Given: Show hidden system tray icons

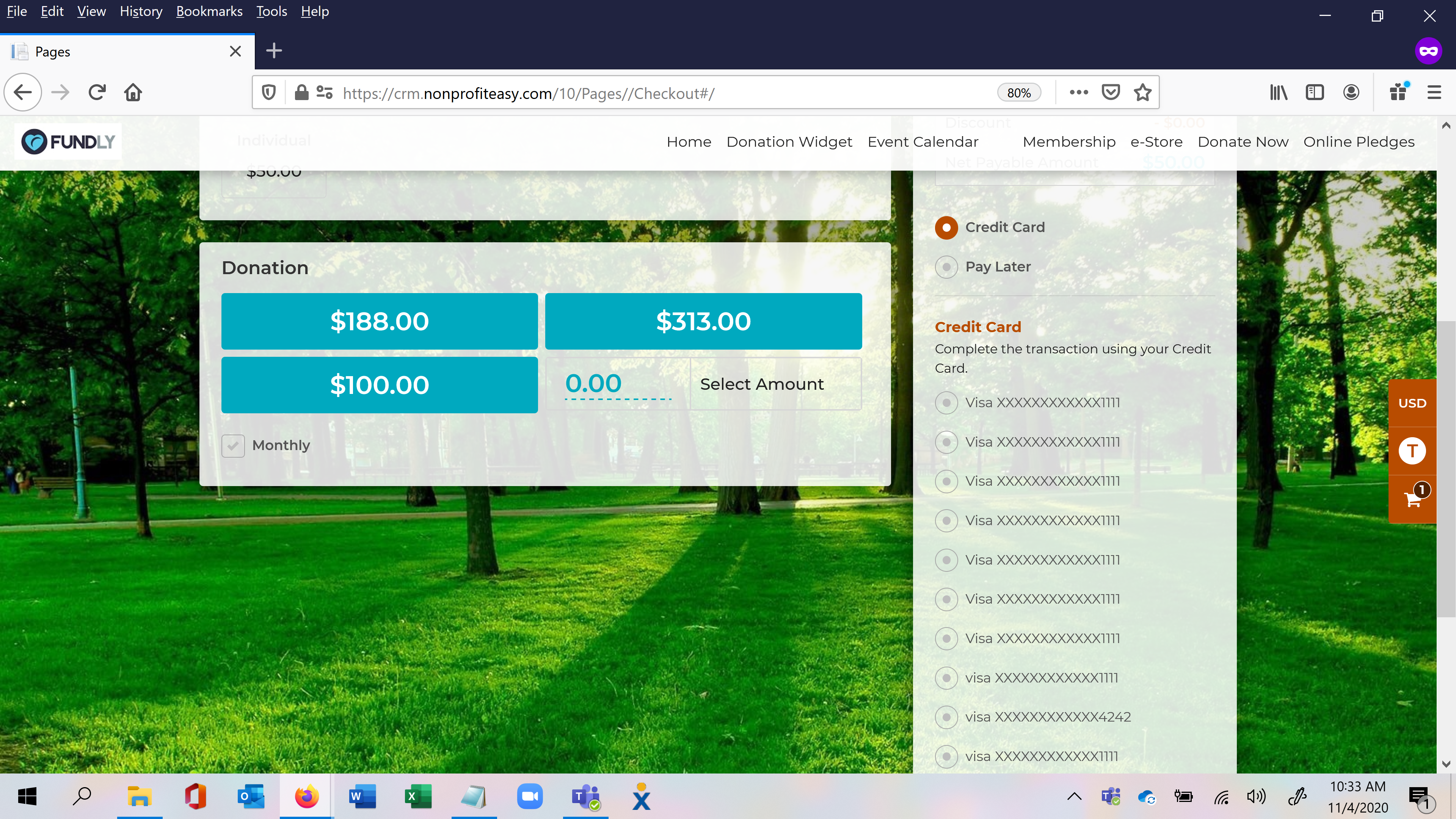Looking at the screenshot, I should (x=1074, y=796).
